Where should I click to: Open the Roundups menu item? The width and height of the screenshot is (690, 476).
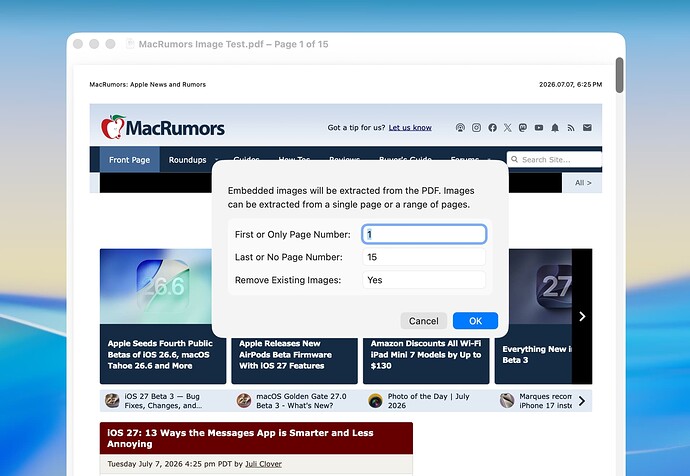(x=187, y=160)
